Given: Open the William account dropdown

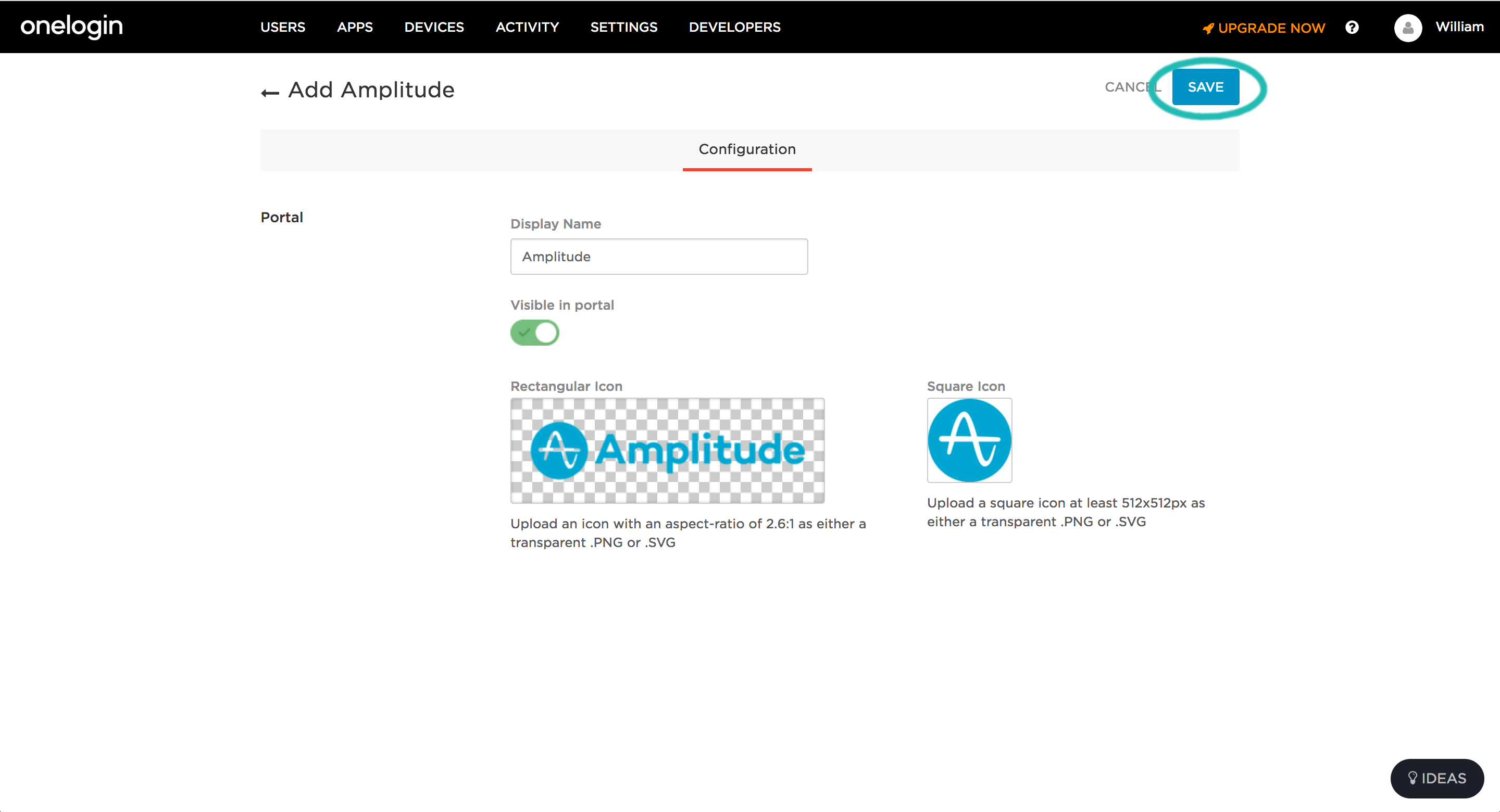Looking at the screenshot, I should coord(1459,27).
